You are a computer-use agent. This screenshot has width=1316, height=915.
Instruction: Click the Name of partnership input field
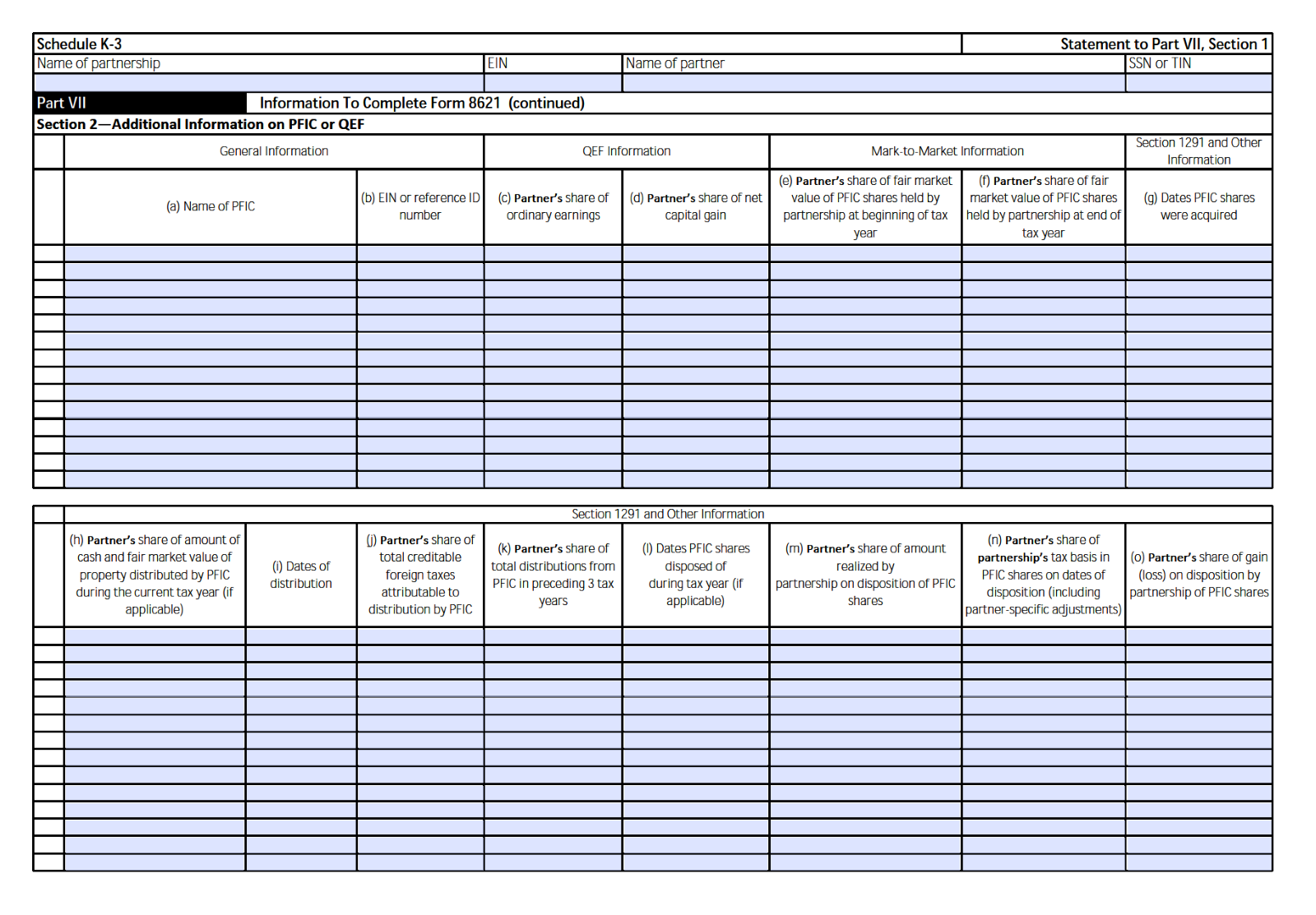point(258,83)
